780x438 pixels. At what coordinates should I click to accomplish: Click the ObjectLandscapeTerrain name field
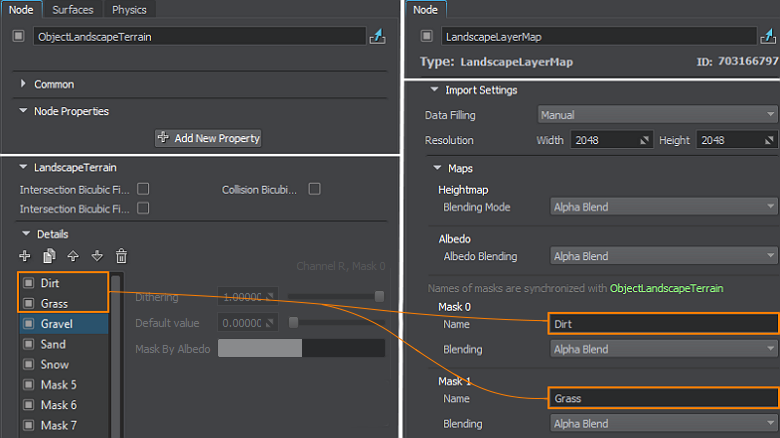click(199, 36)
